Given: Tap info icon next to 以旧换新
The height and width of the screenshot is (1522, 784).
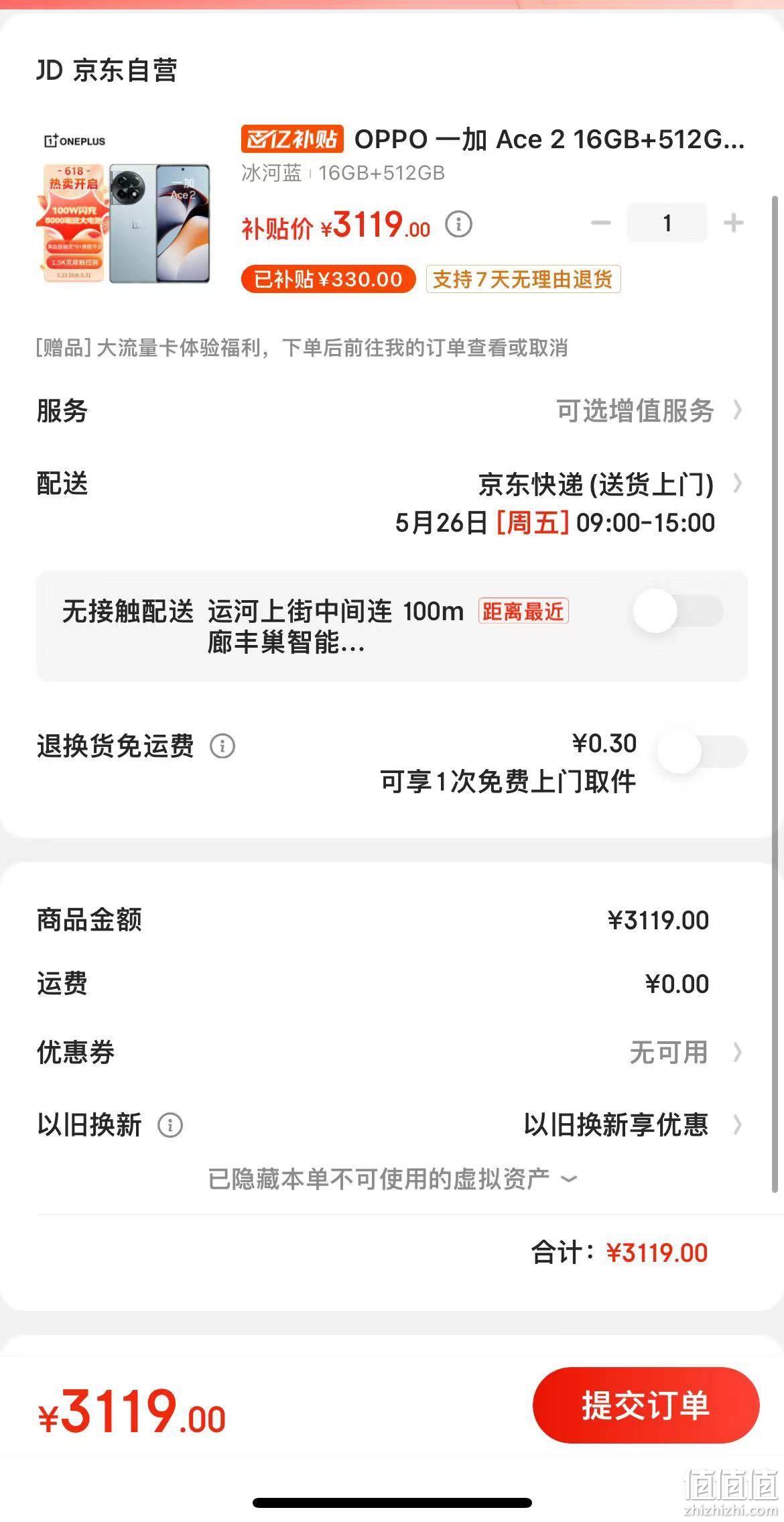Looking at the screenshot, I should tap(170, 1125).
